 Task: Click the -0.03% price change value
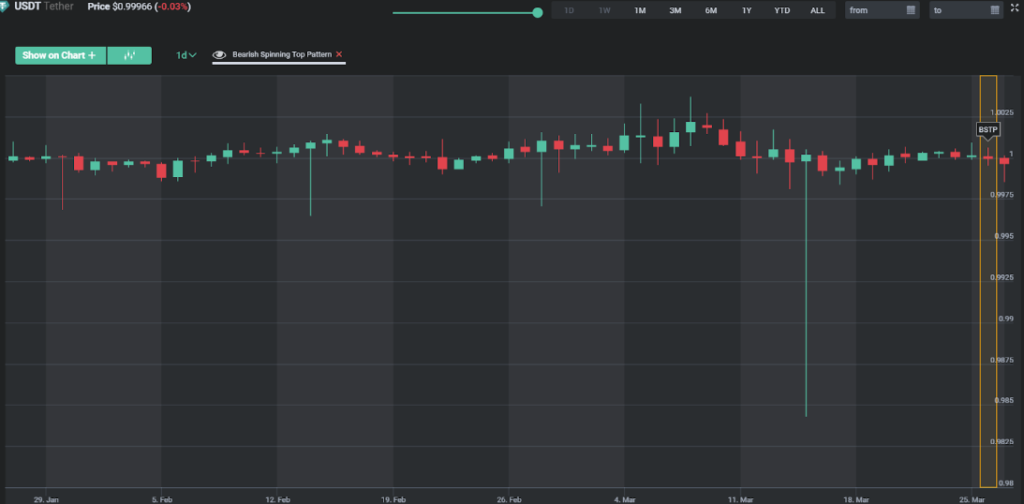pyautogui.click(x=172, y=7)
